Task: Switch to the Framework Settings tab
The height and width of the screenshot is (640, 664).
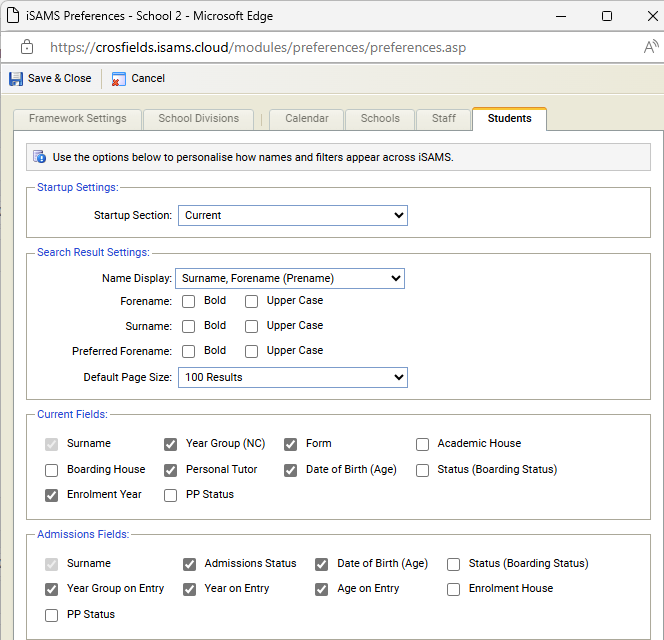Action: tap(78, 118)
